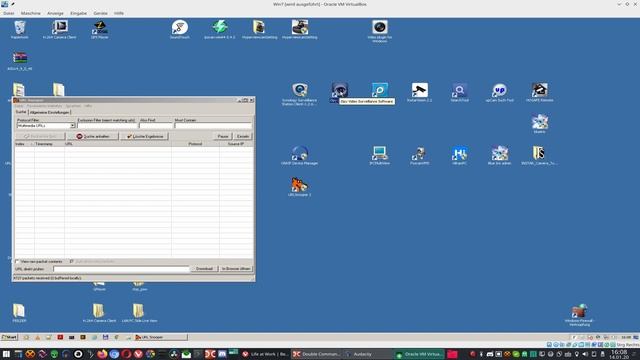Open the house-shaped remote shortcut icon
The width and height of the screenshot is (640, 360).
tap(540, 92)
